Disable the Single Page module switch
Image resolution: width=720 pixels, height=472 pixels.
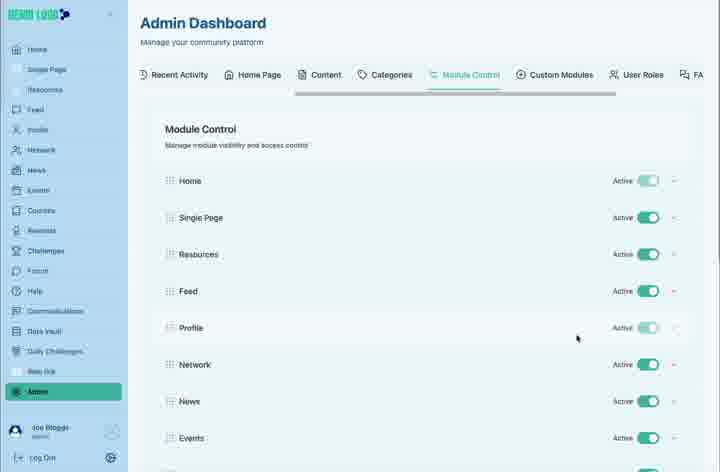(x=648, y=218)
